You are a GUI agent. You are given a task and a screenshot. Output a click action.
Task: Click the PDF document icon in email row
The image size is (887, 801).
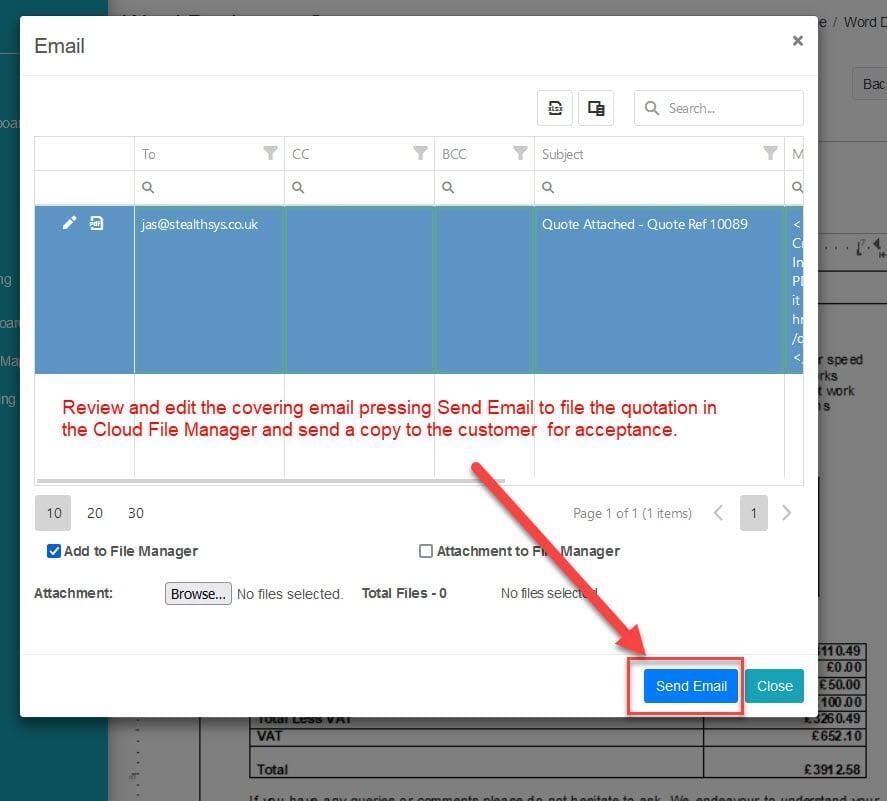96,223
